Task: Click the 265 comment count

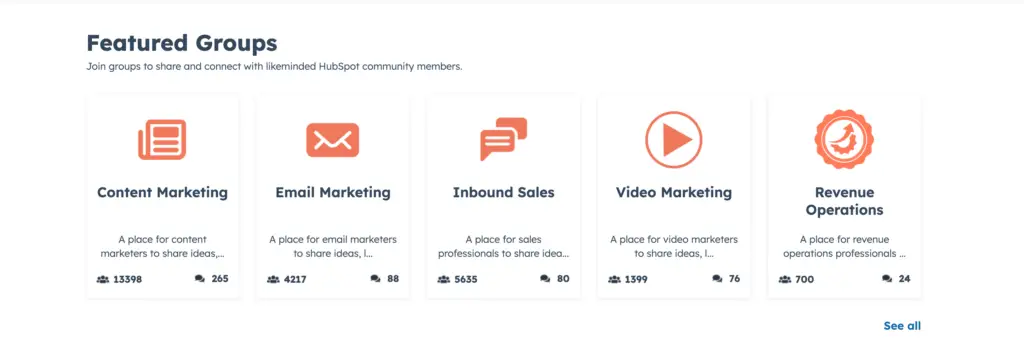Action: pyautogui.click(x=220, y=279)
